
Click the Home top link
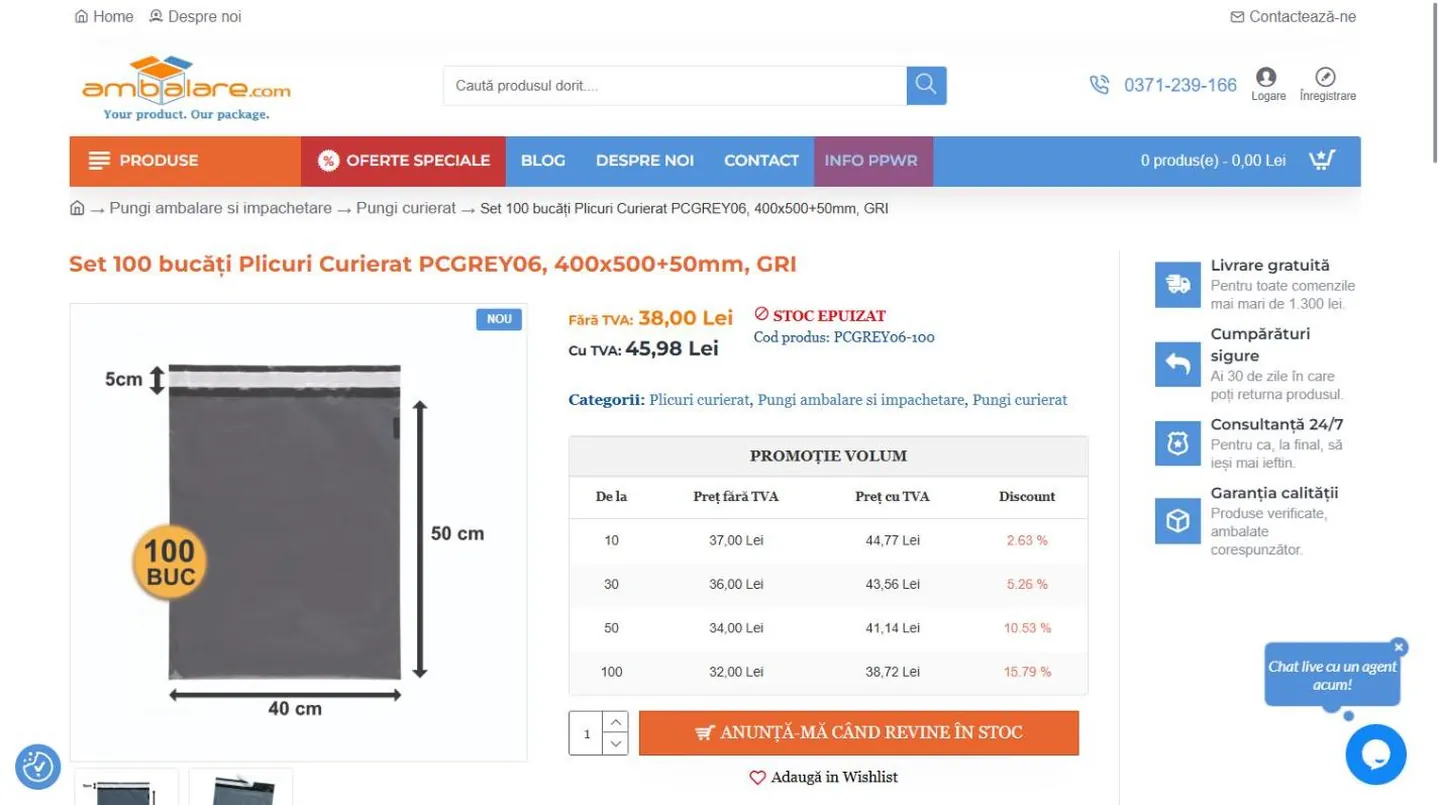(x=104, y=16)
